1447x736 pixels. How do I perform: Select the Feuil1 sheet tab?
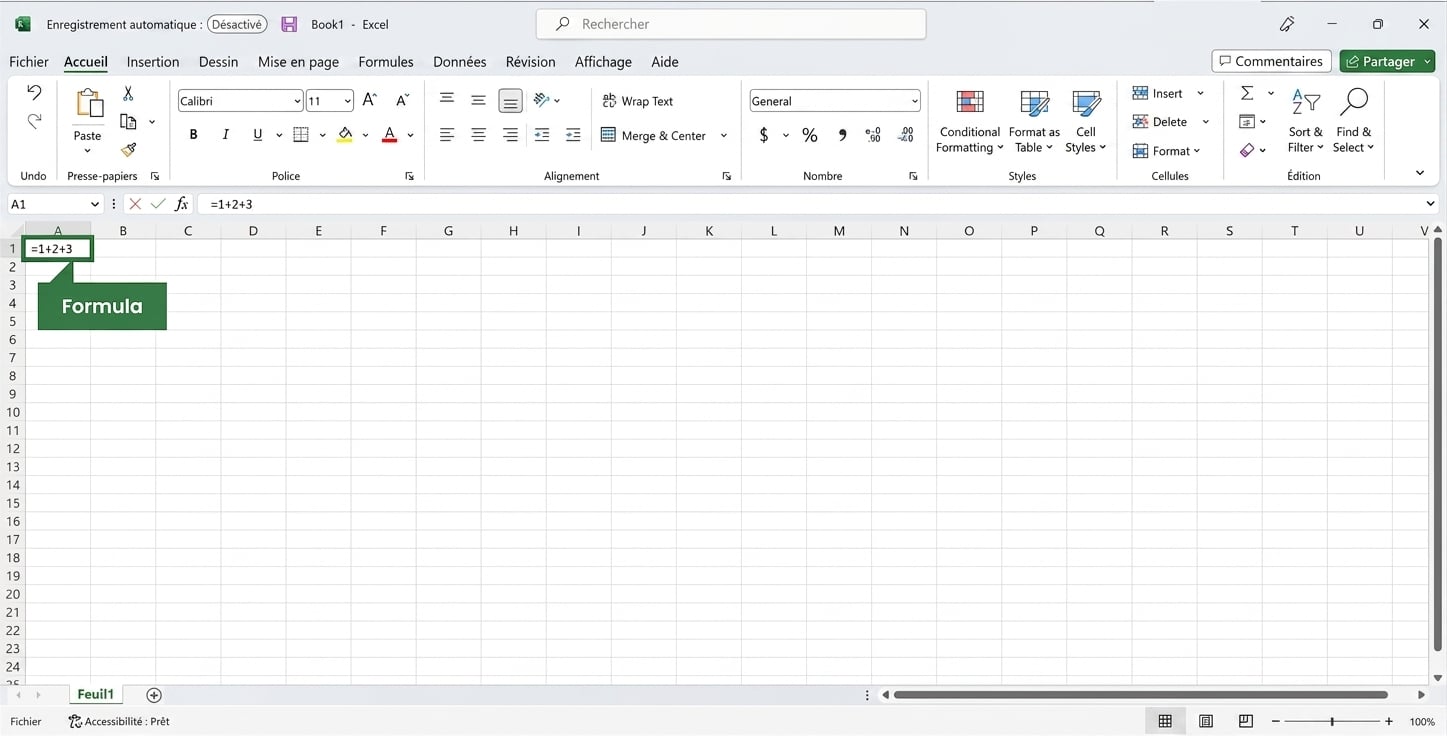(96, 694)
